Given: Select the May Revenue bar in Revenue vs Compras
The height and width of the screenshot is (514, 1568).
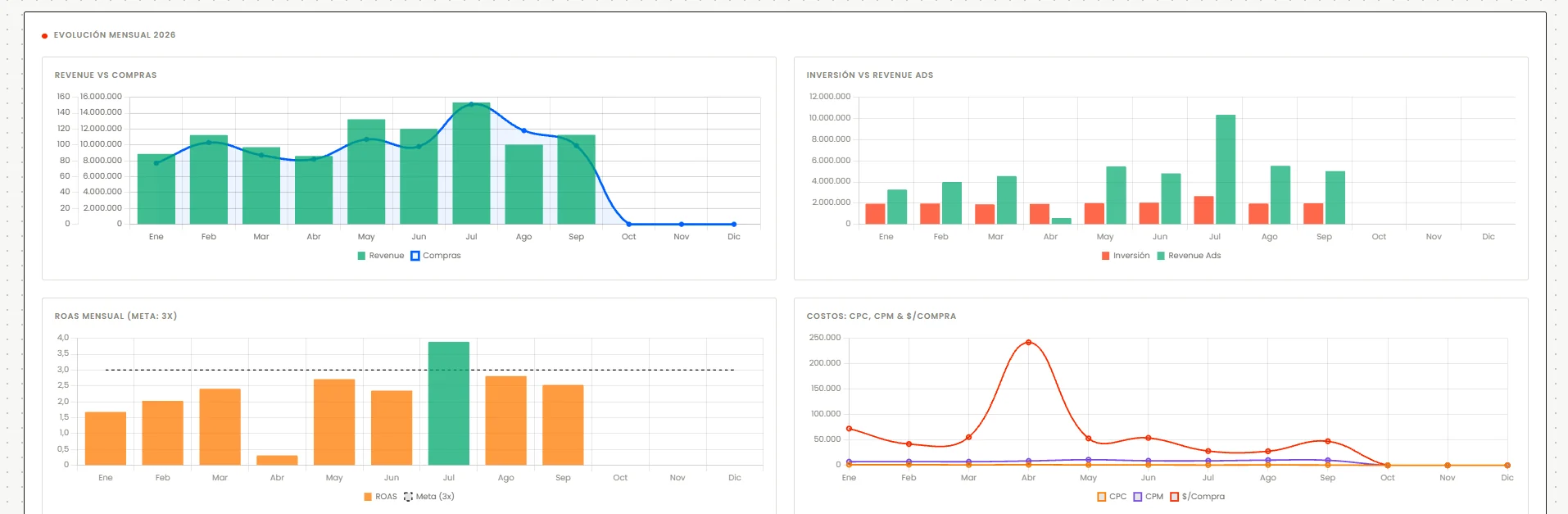Looking at the screenshot, I should pyautogui.click(x=366, y=171).
